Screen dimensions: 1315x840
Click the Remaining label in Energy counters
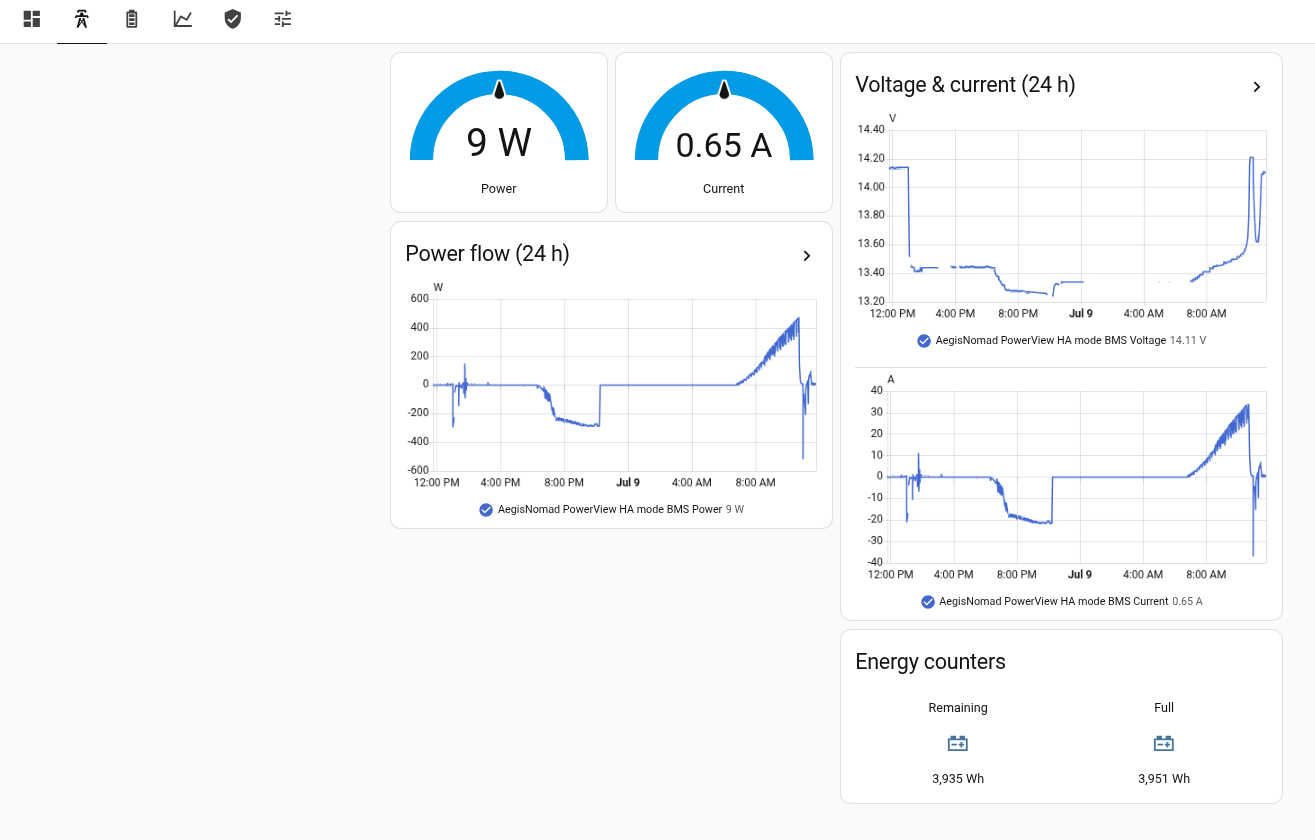click(x=958, y=708)
